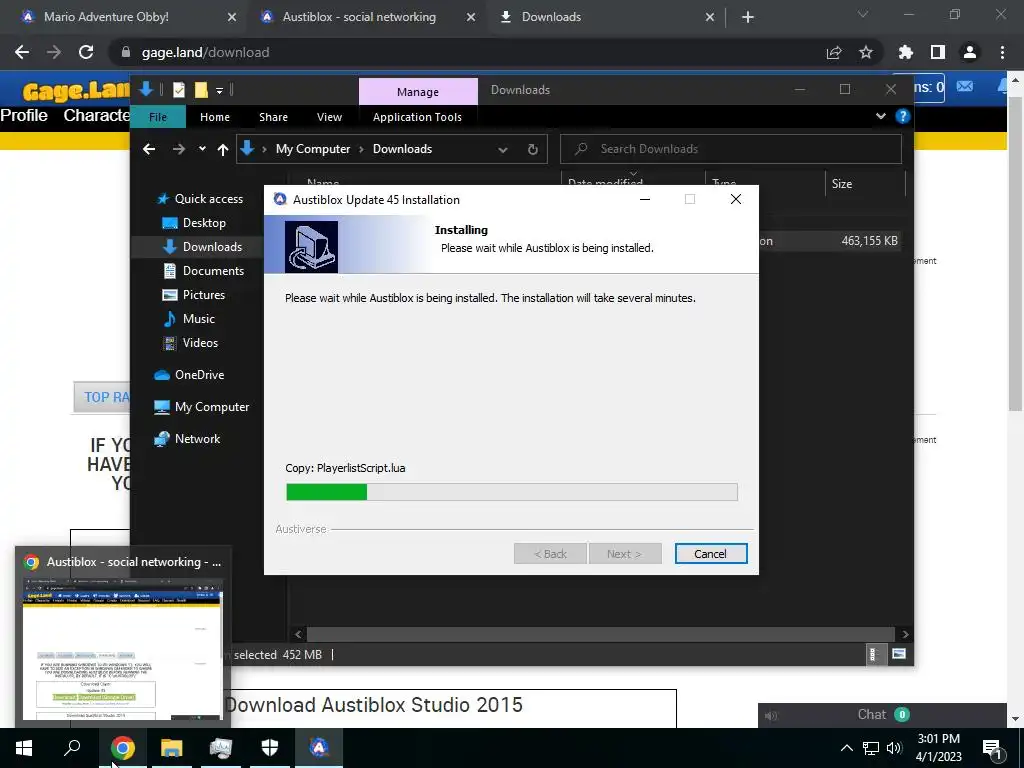Go back in Chrome browser
This screenshot has height=768, width=1024.
click(x=22, y=52)
